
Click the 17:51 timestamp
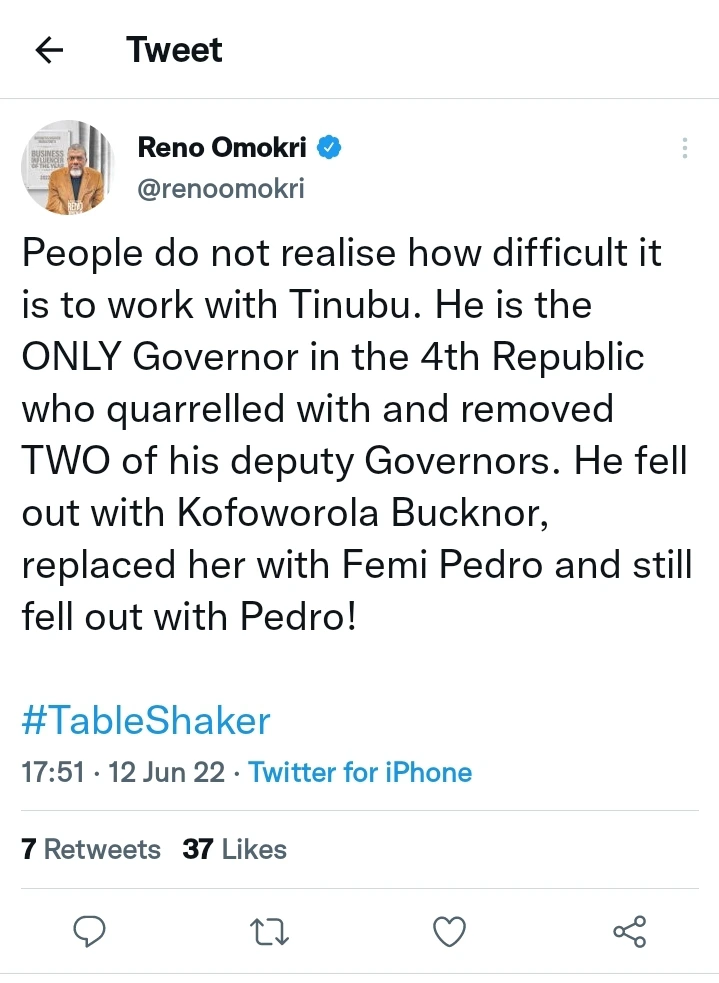(53, 772)
